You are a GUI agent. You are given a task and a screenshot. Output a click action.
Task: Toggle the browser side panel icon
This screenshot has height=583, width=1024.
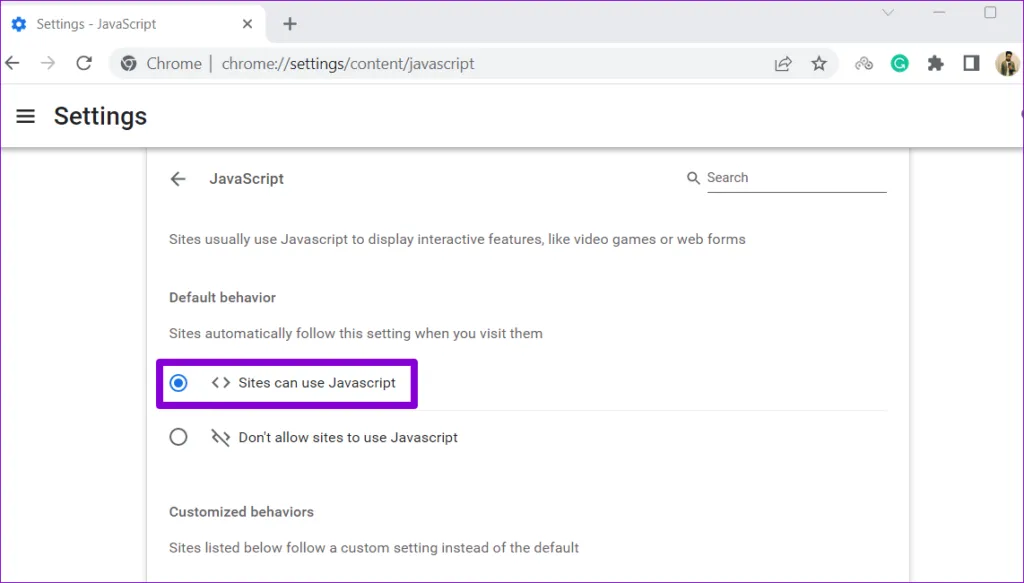970,64
